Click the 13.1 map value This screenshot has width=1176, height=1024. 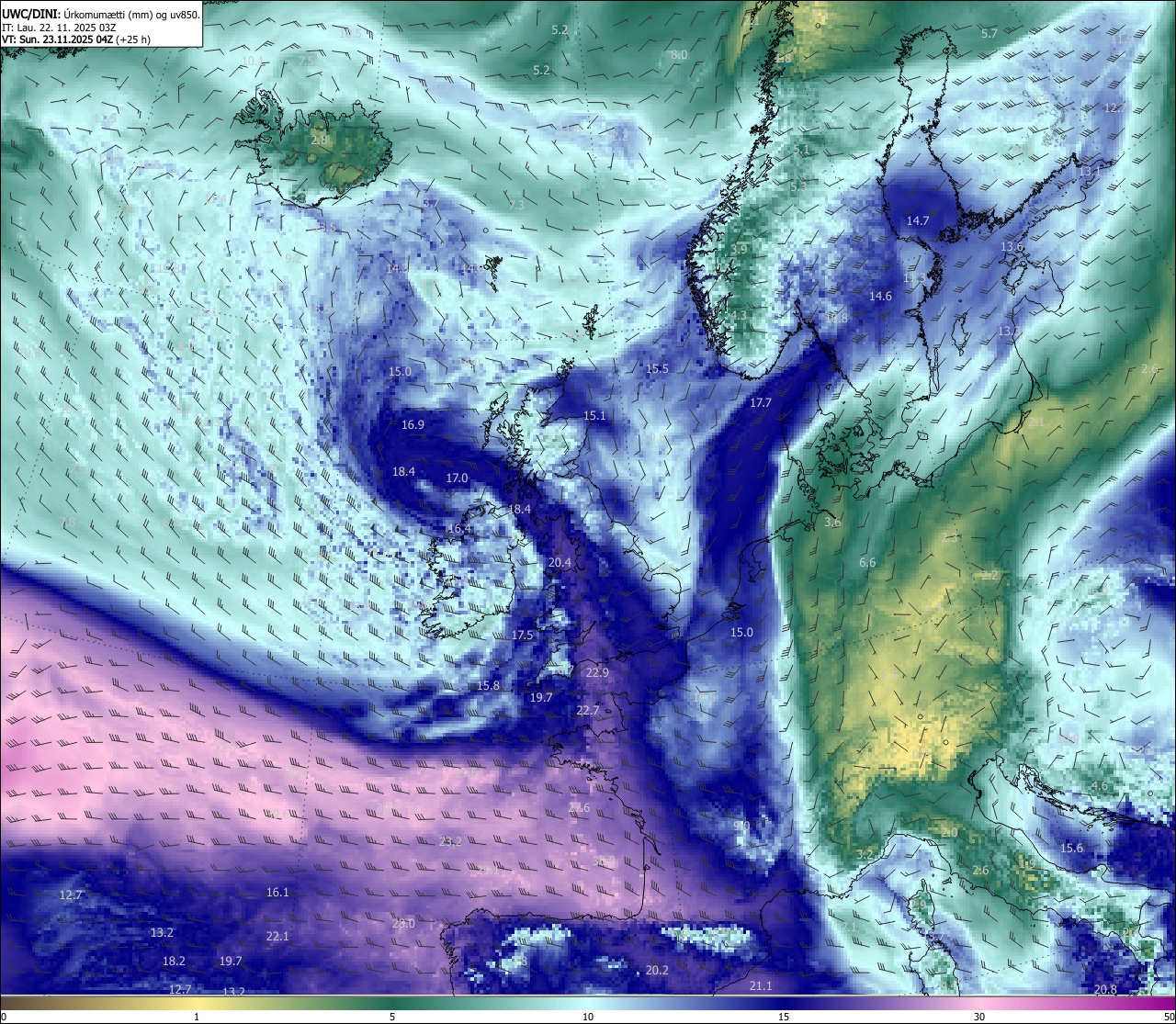pyautogui.click(x=1089, y=172)
